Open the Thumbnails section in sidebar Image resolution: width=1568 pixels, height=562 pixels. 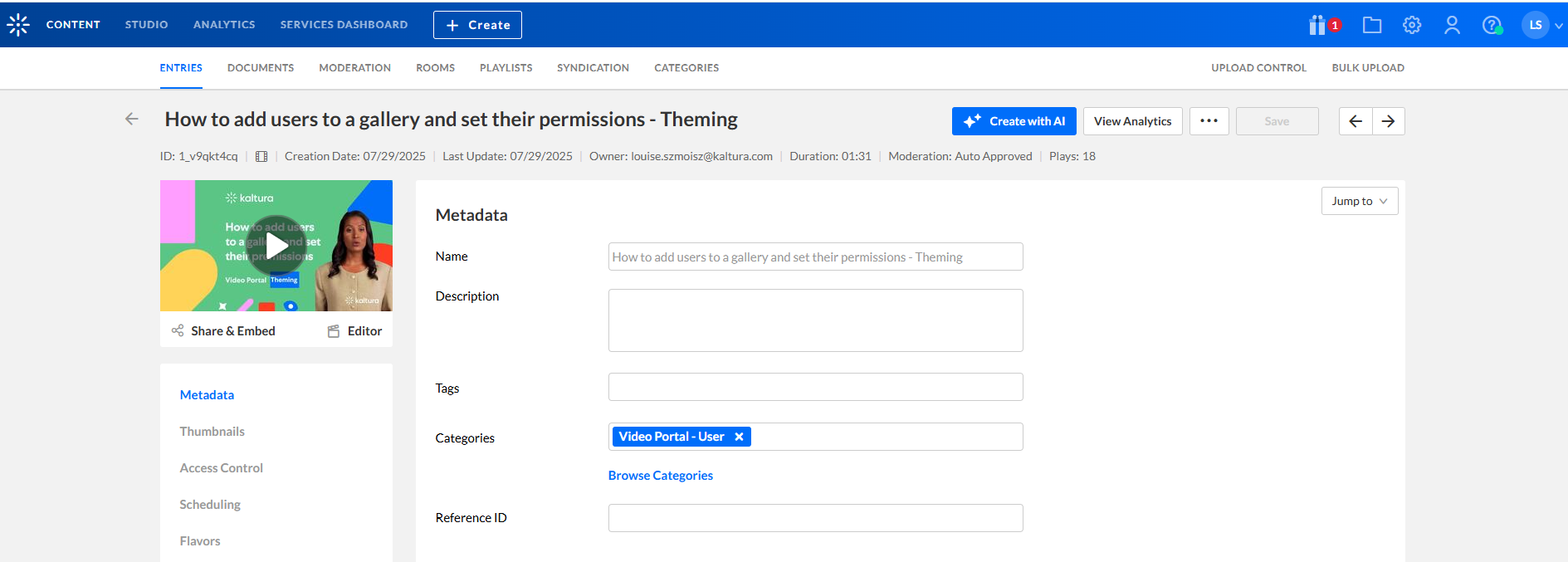[212, 432]
